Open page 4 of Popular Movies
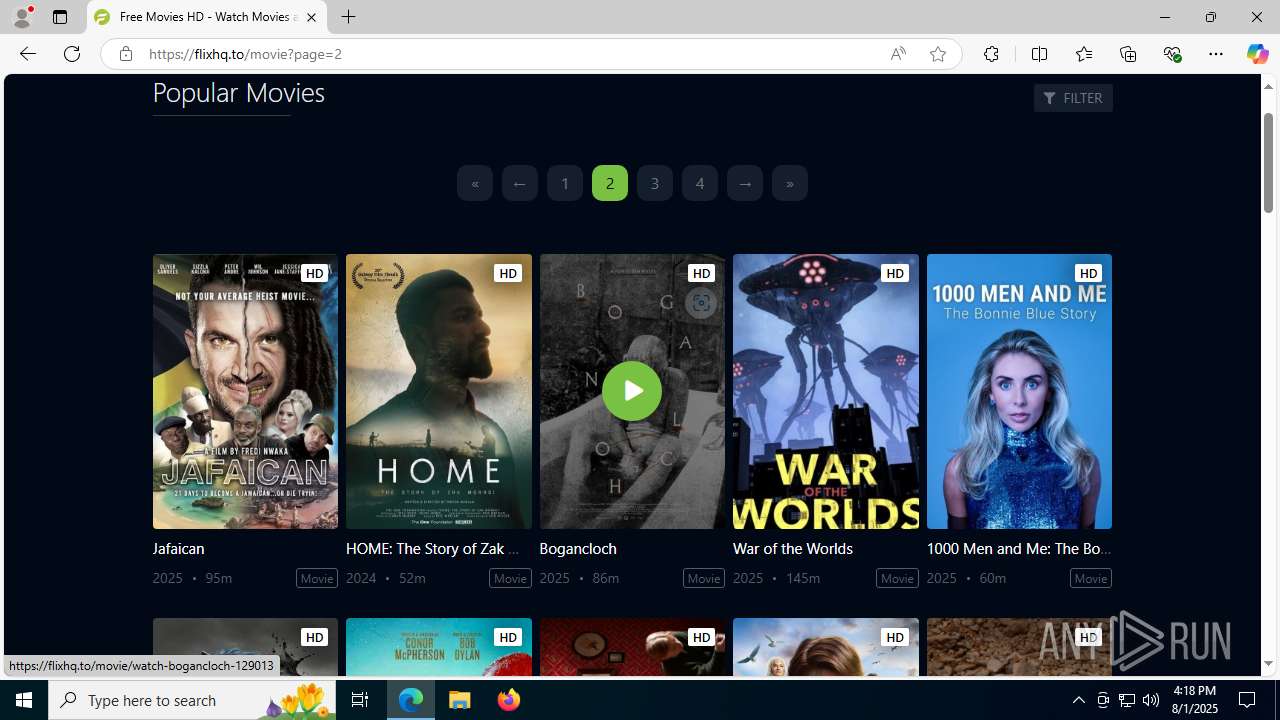The image size is (1280, 720). pyautogui.click(x=700, y=183)
